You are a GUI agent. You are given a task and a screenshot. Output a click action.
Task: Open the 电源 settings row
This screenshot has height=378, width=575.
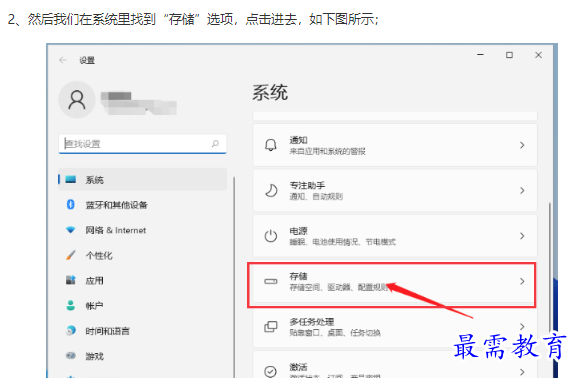[x=395, y=236]
